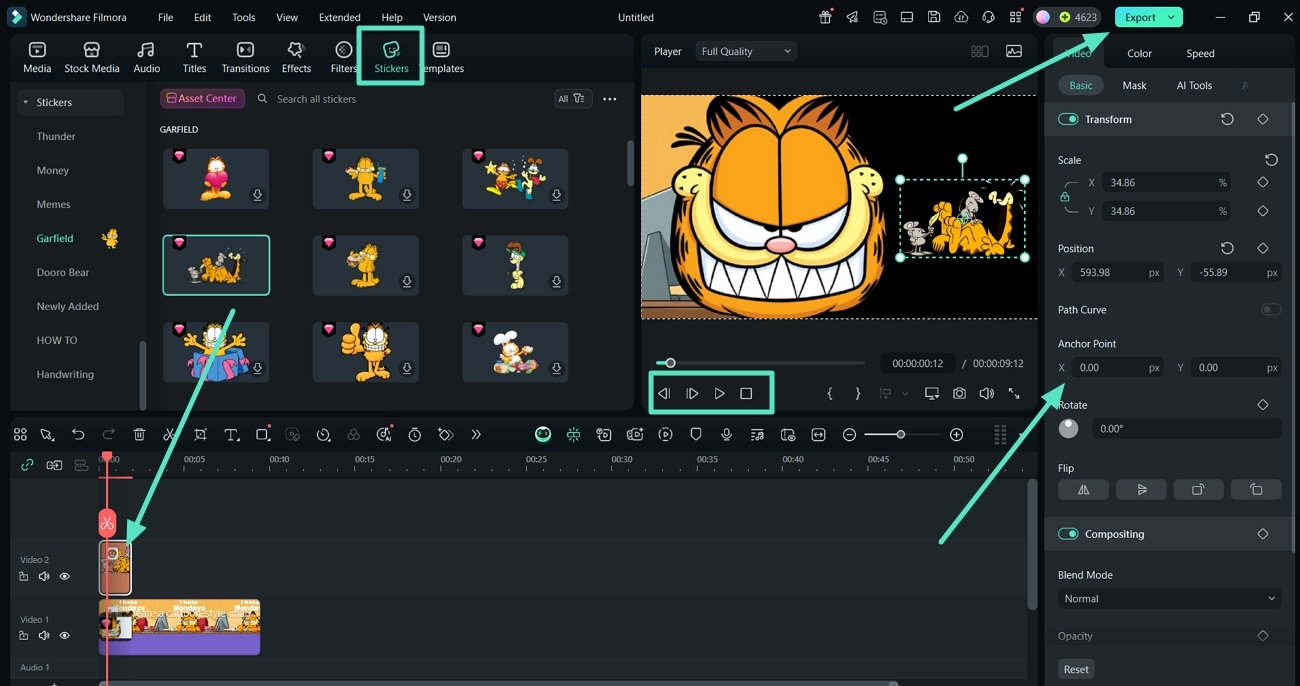This screenshot has width=1300, height=686.
Task: Enable the Path Curve switch
Action: point(1270,310)
